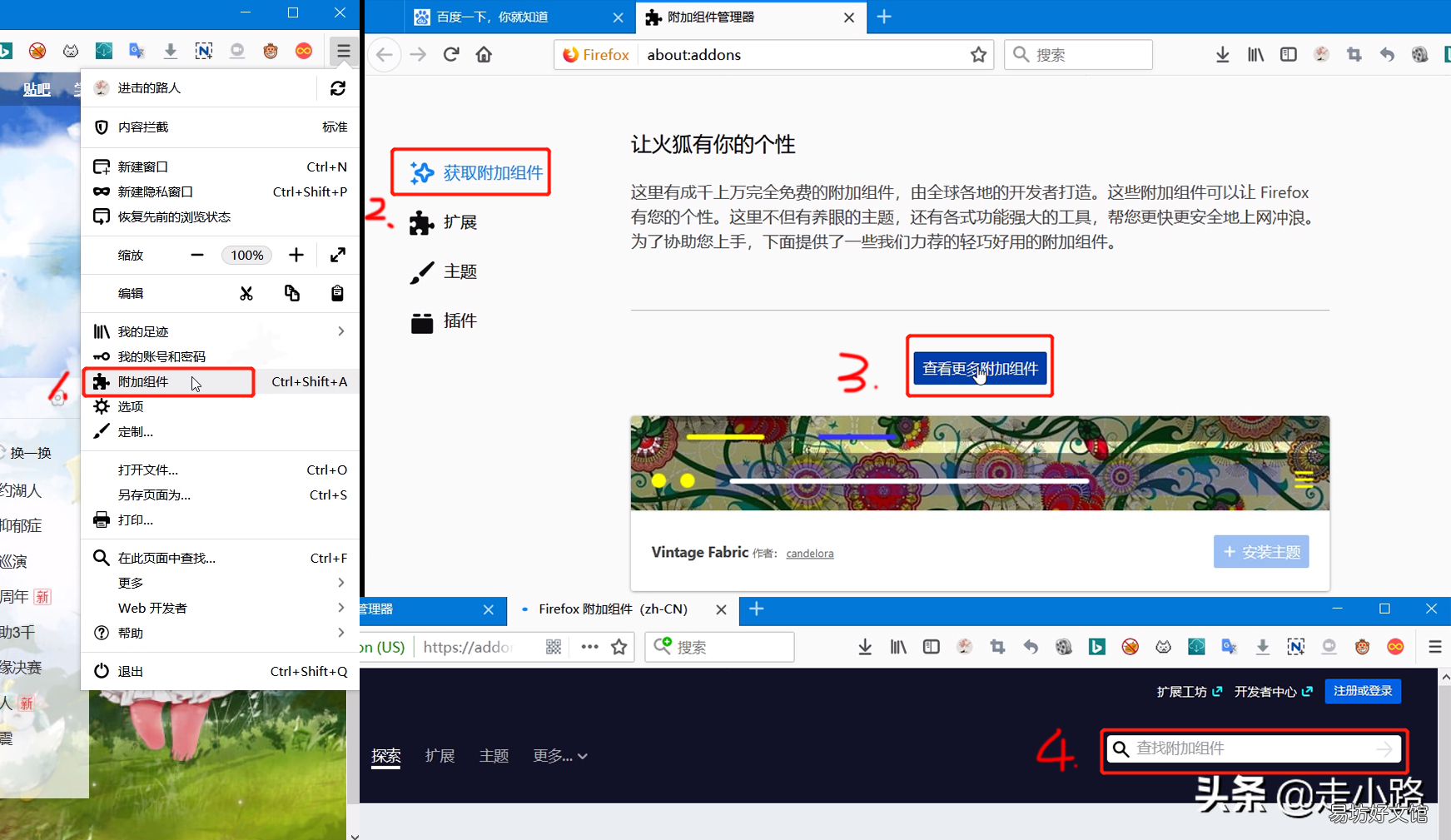The image size is (1451, 840).
Task: Expand the Web 开发者 submenu
Action: pos(221,608)
